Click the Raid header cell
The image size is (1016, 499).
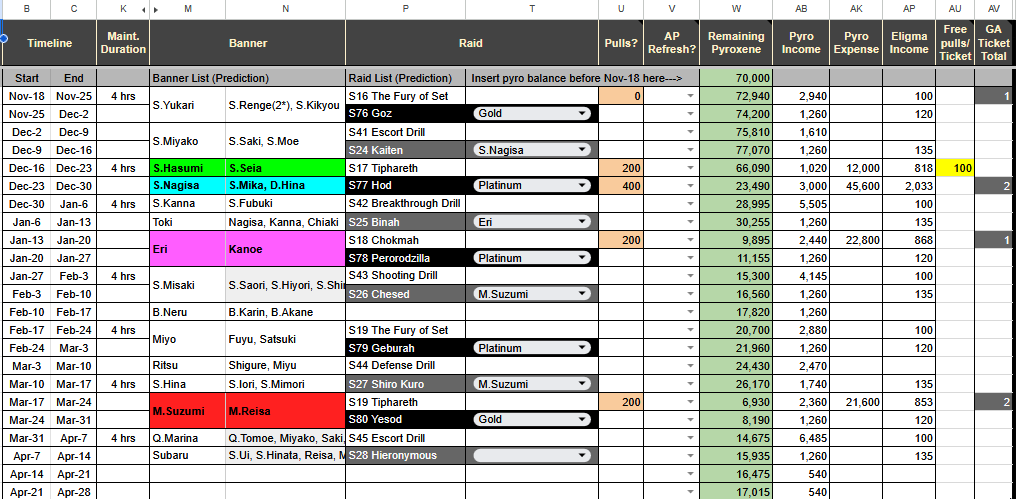coord(472,43)
